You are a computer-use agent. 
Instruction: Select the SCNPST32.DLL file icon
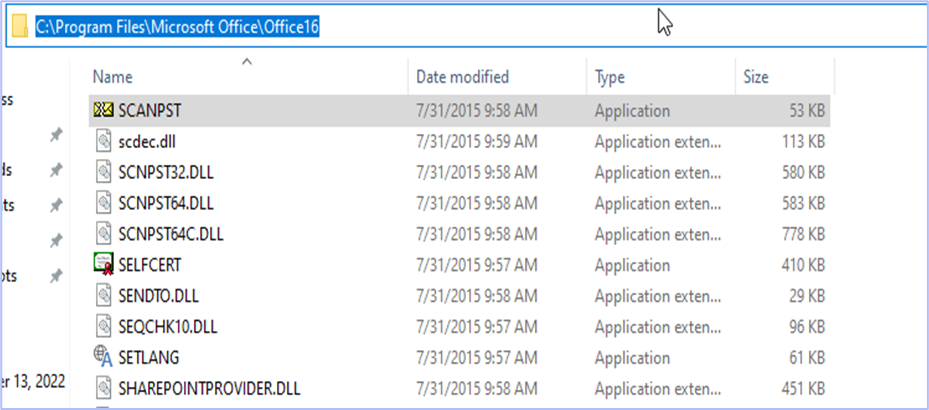[102, 172]
